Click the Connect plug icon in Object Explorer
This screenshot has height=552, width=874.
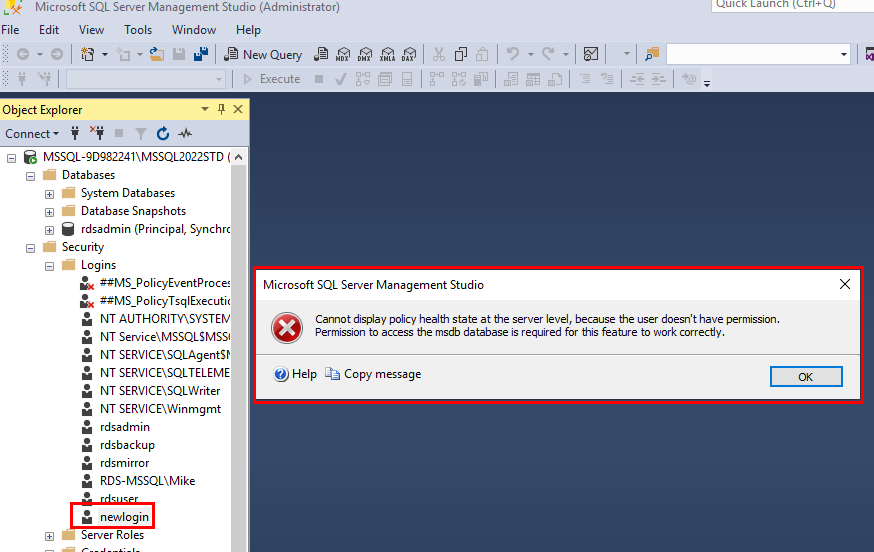75,133
